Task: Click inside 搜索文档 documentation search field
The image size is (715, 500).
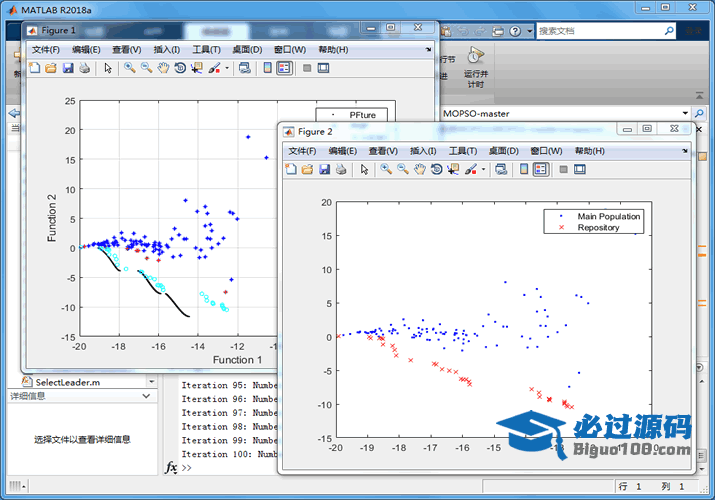Action: coord(599,31)
